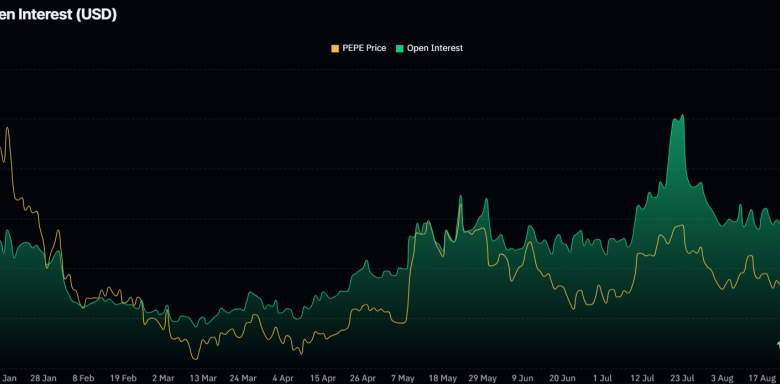Click the 7 May date label
Image resolution: width=780 pixels, height=384 pixels.
pyautogui.click(x=403, y=379)
